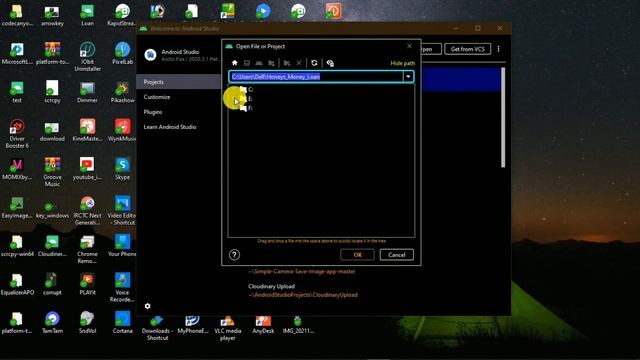Open the MyPhoneExplorer desktop shortcut
This screenshot has height=360, width=640.
[x=193, y=325]
